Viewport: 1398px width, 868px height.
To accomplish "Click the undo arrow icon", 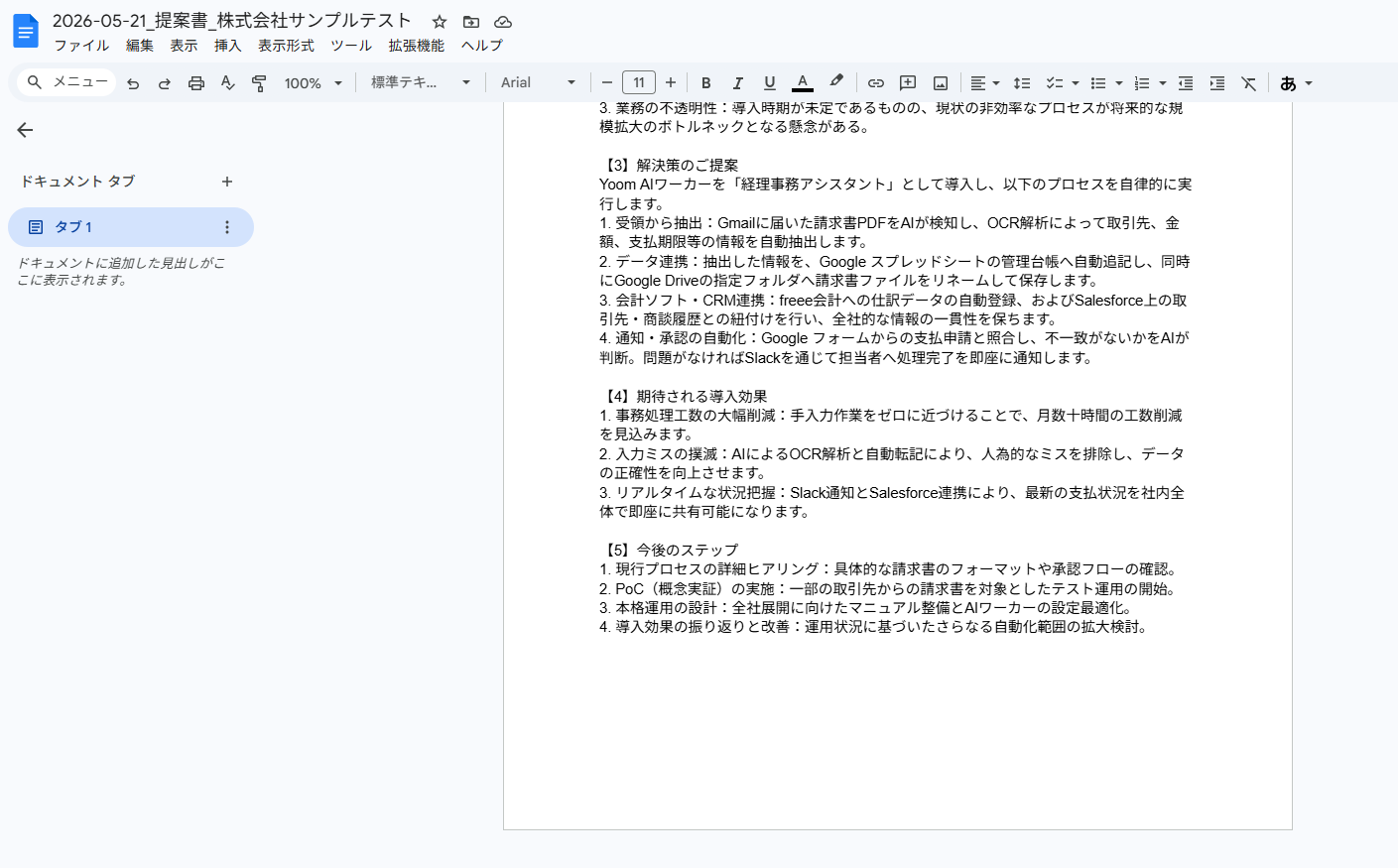I will tap(133, 83).
